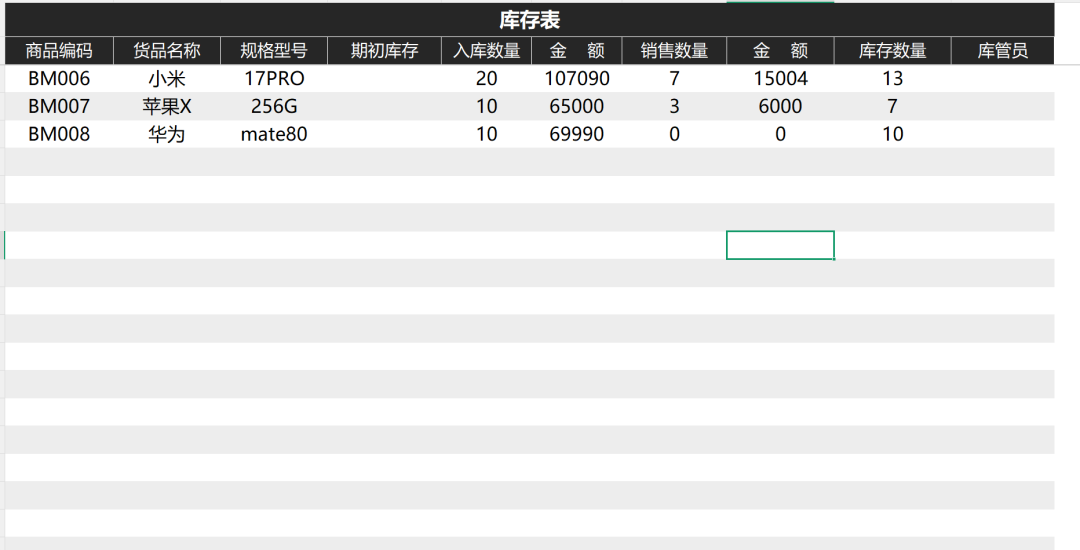This screenshot has width=1080, height=550.
Task: Select the 商品编码 column header
Action: (59, 51)
